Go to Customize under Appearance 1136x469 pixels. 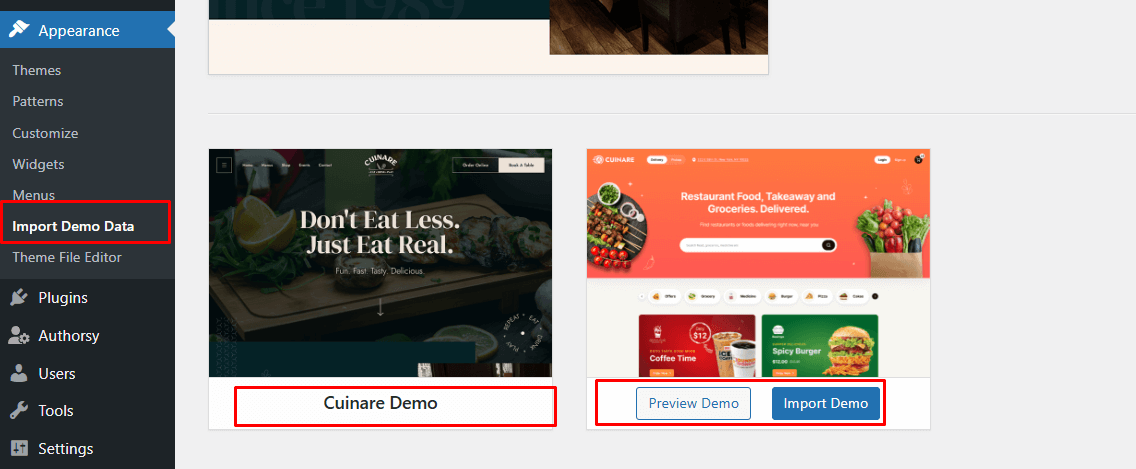click(45, 133)
